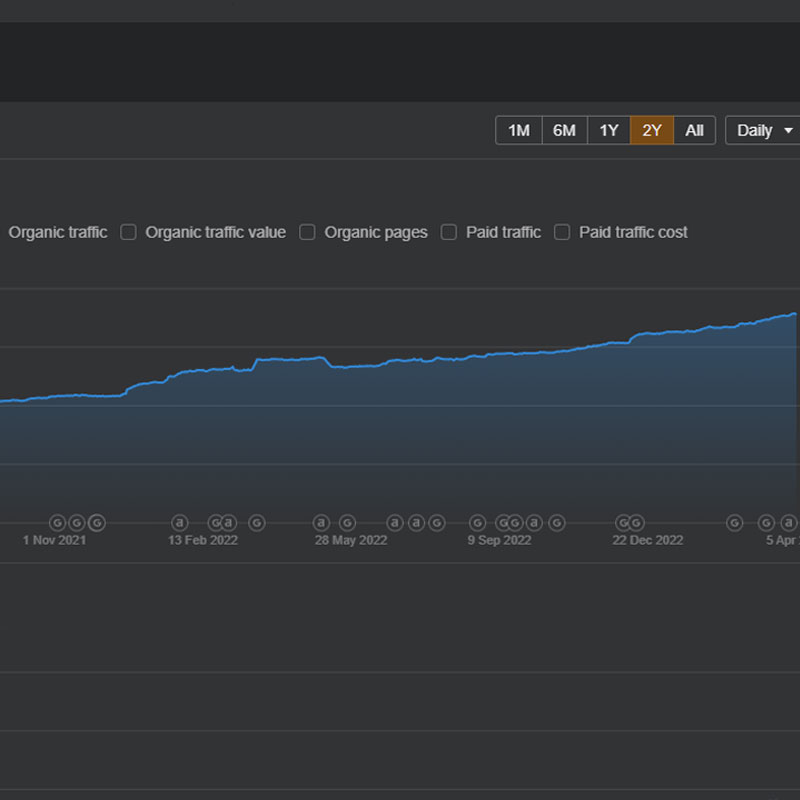
Task: Click the Organic traffic value label
Action: click(216, 233)
